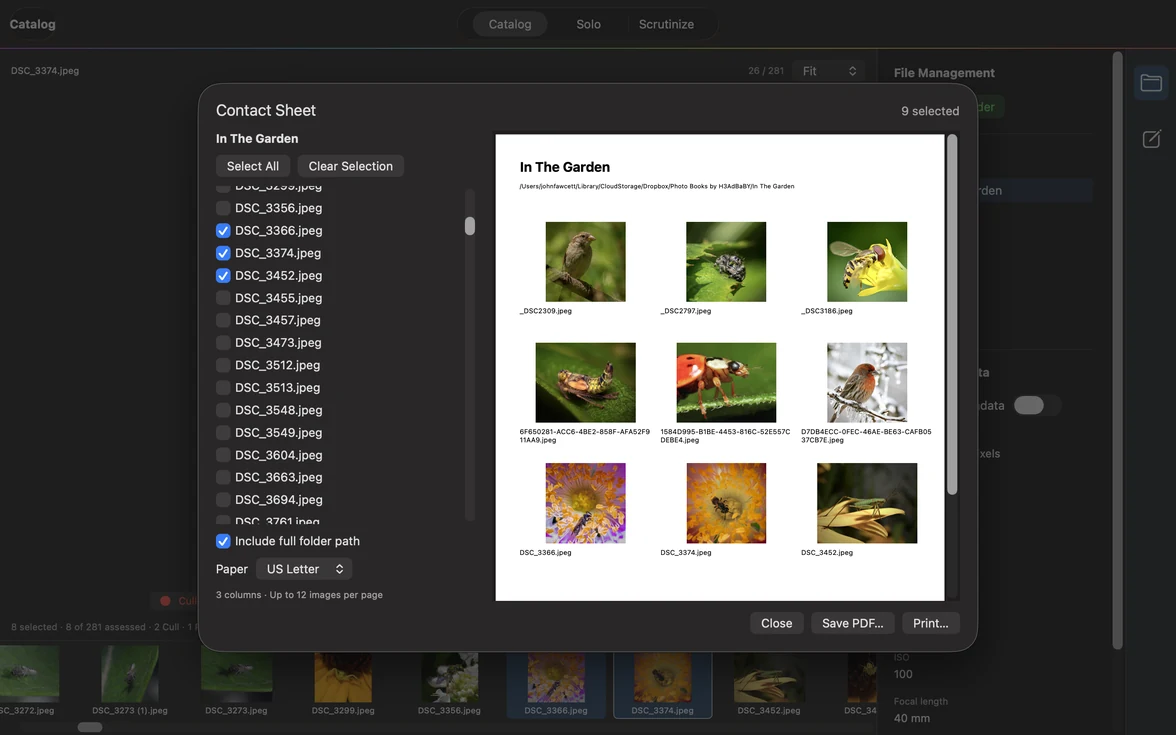Check the DSC_3455.jpeg checkbox
This screenshot has width=1176, height=735.
click(223, 298)
